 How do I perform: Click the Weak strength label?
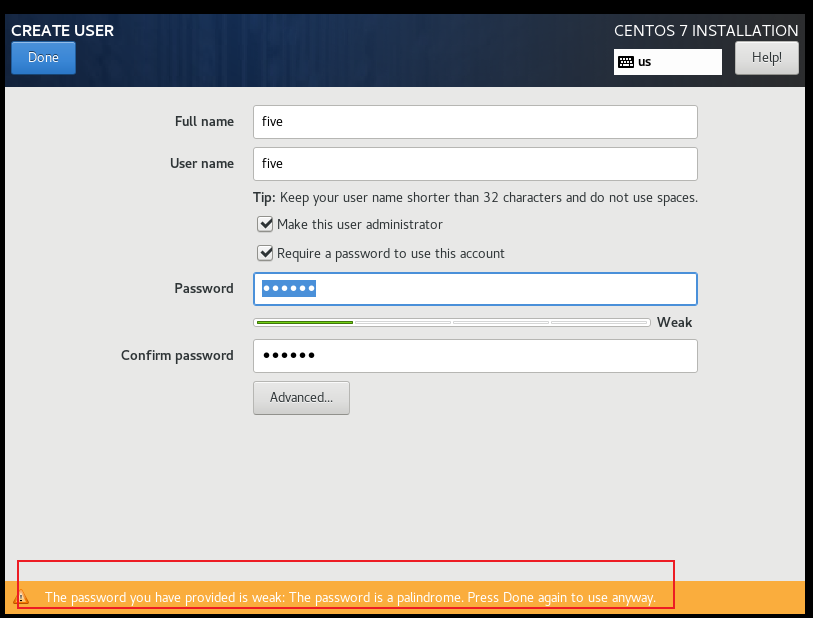674,322
